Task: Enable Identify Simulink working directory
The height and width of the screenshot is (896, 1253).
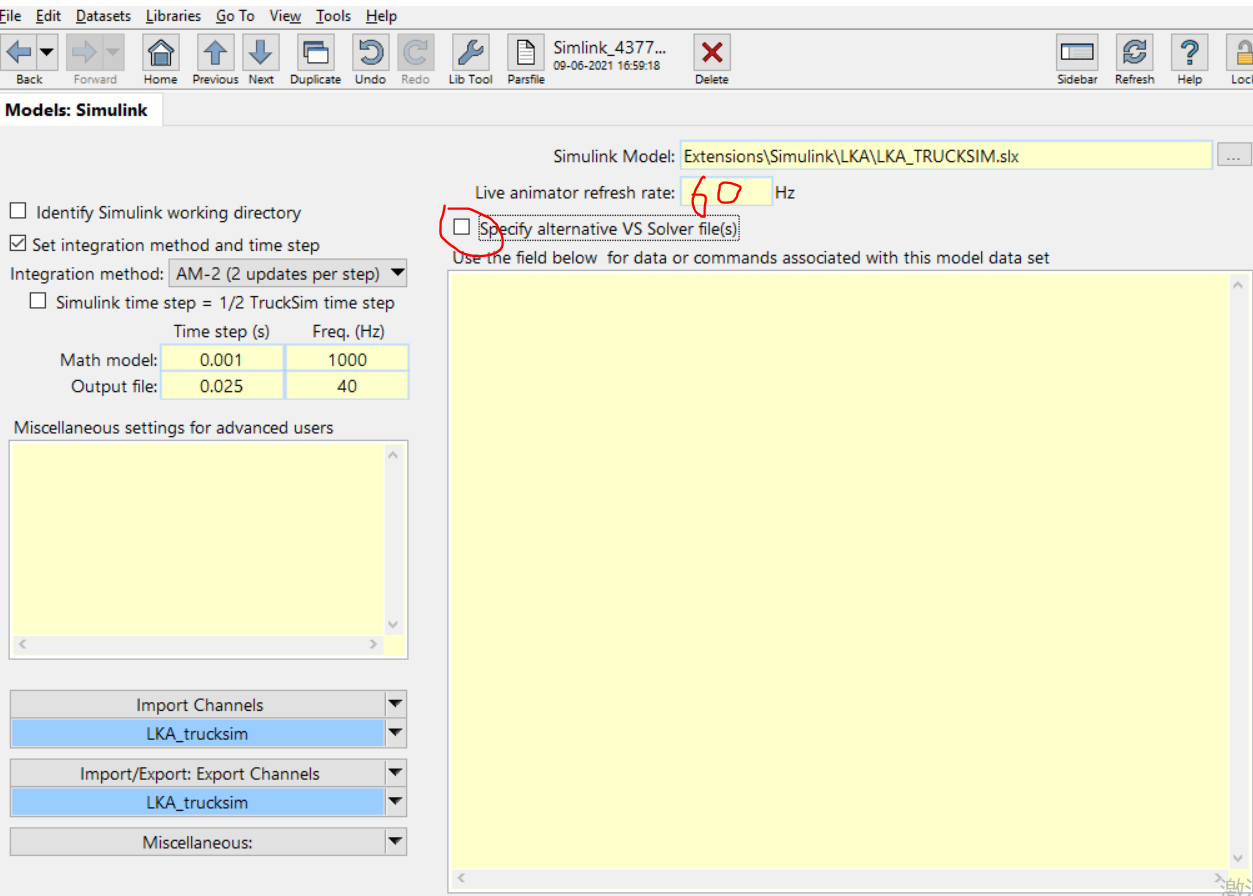Action: (x=18, y=211)
